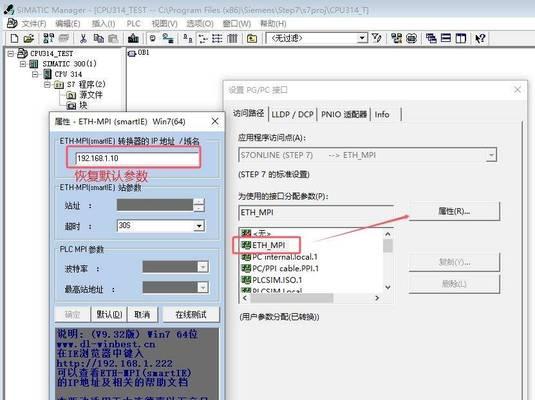Collapse the CPU314_TEST tree node

[11, 54]
